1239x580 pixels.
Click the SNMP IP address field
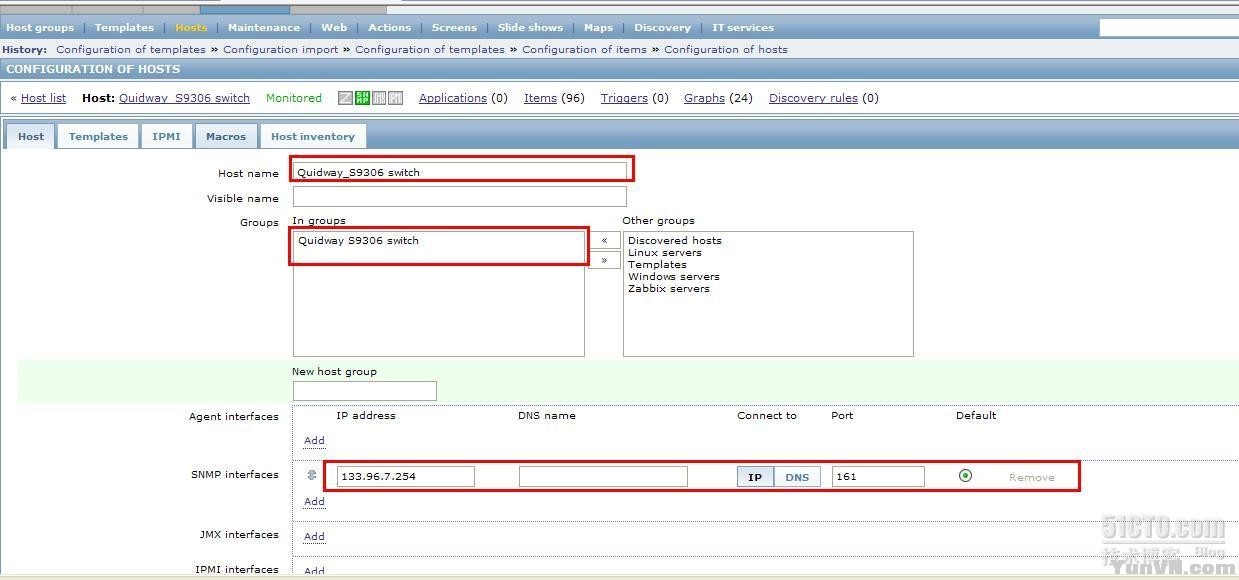pos(405,476)
